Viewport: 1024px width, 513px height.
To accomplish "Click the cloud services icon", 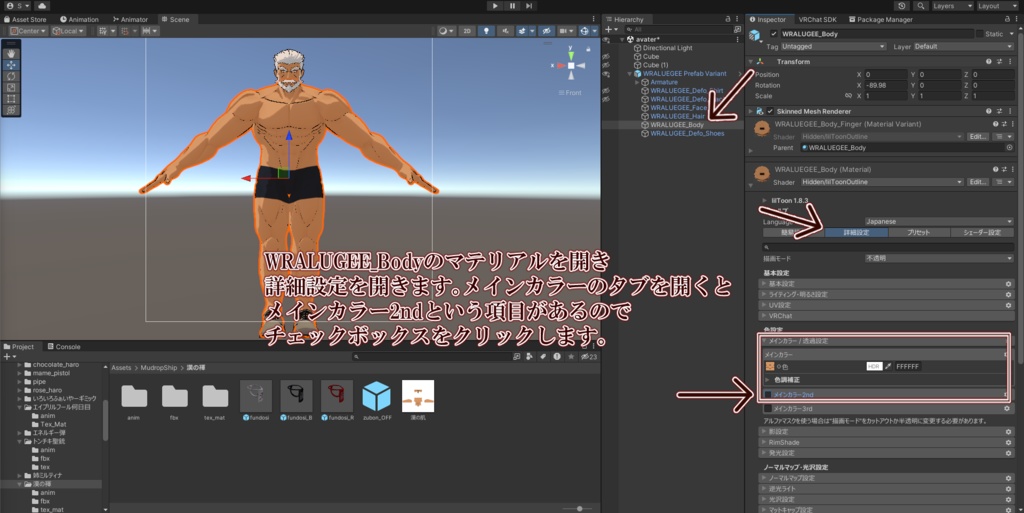I will [x=41, y=6].
